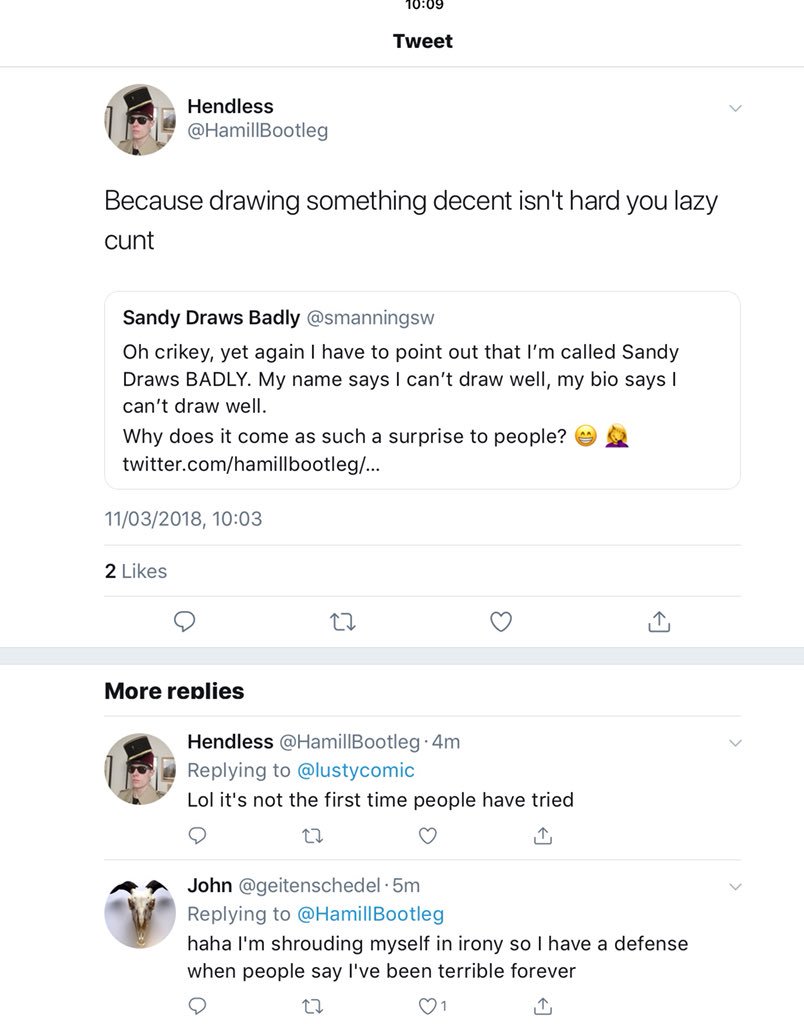
Task: Retweet Hendless's 'not the first time' reply
Action: 312,835
